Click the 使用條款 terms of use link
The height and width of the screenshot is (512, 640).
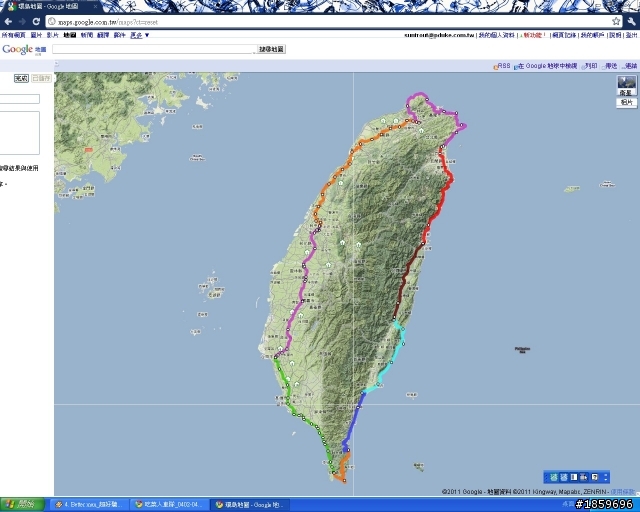624,492
